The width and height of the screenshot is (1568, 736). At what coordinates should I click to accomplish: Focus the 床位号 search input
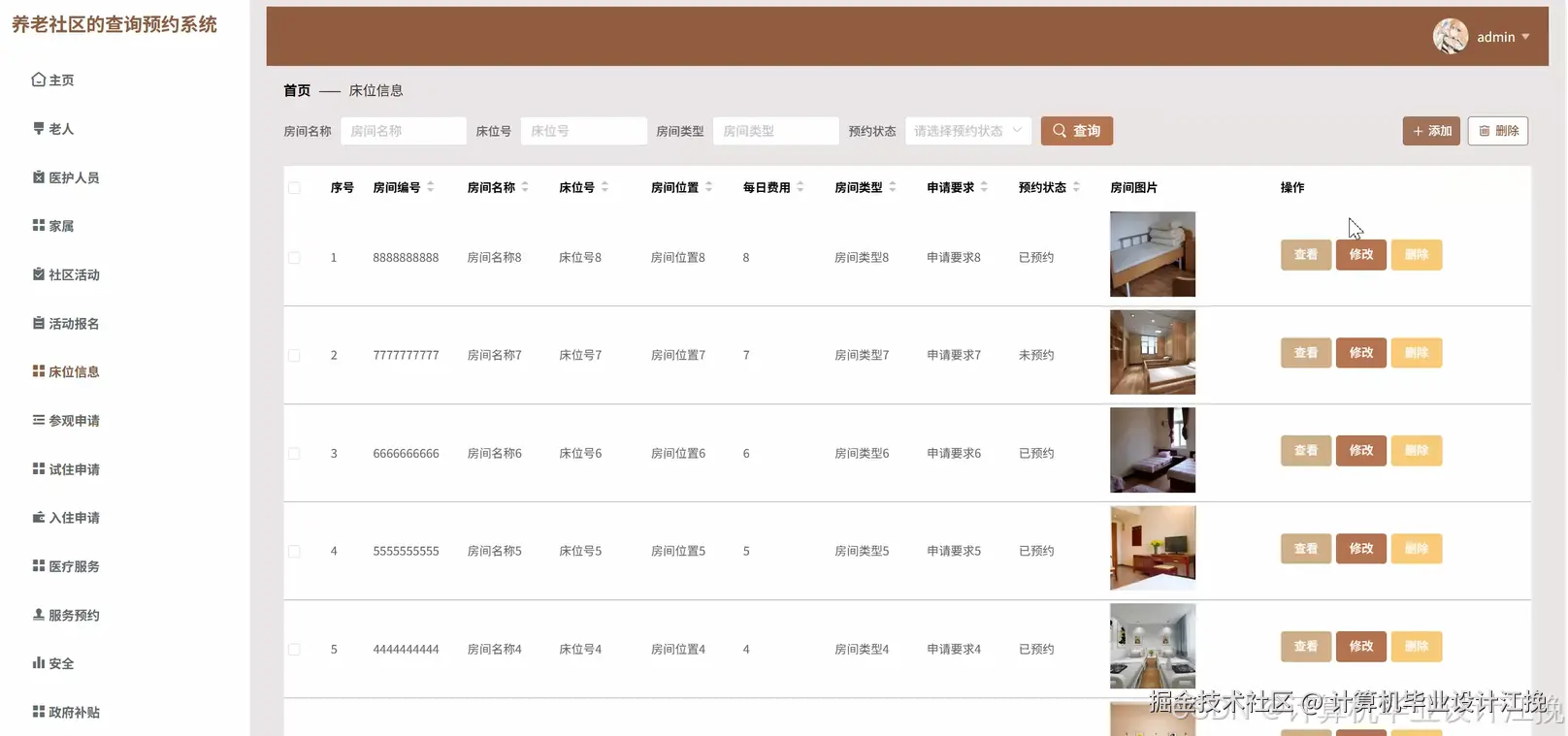tap(584, 131)
